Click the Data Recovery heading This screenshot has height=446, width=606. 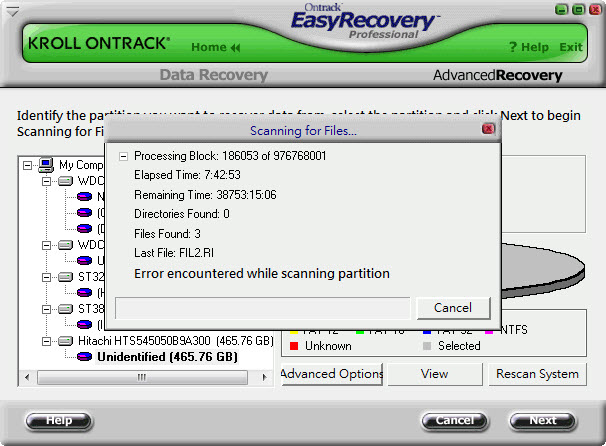point(214,75)
